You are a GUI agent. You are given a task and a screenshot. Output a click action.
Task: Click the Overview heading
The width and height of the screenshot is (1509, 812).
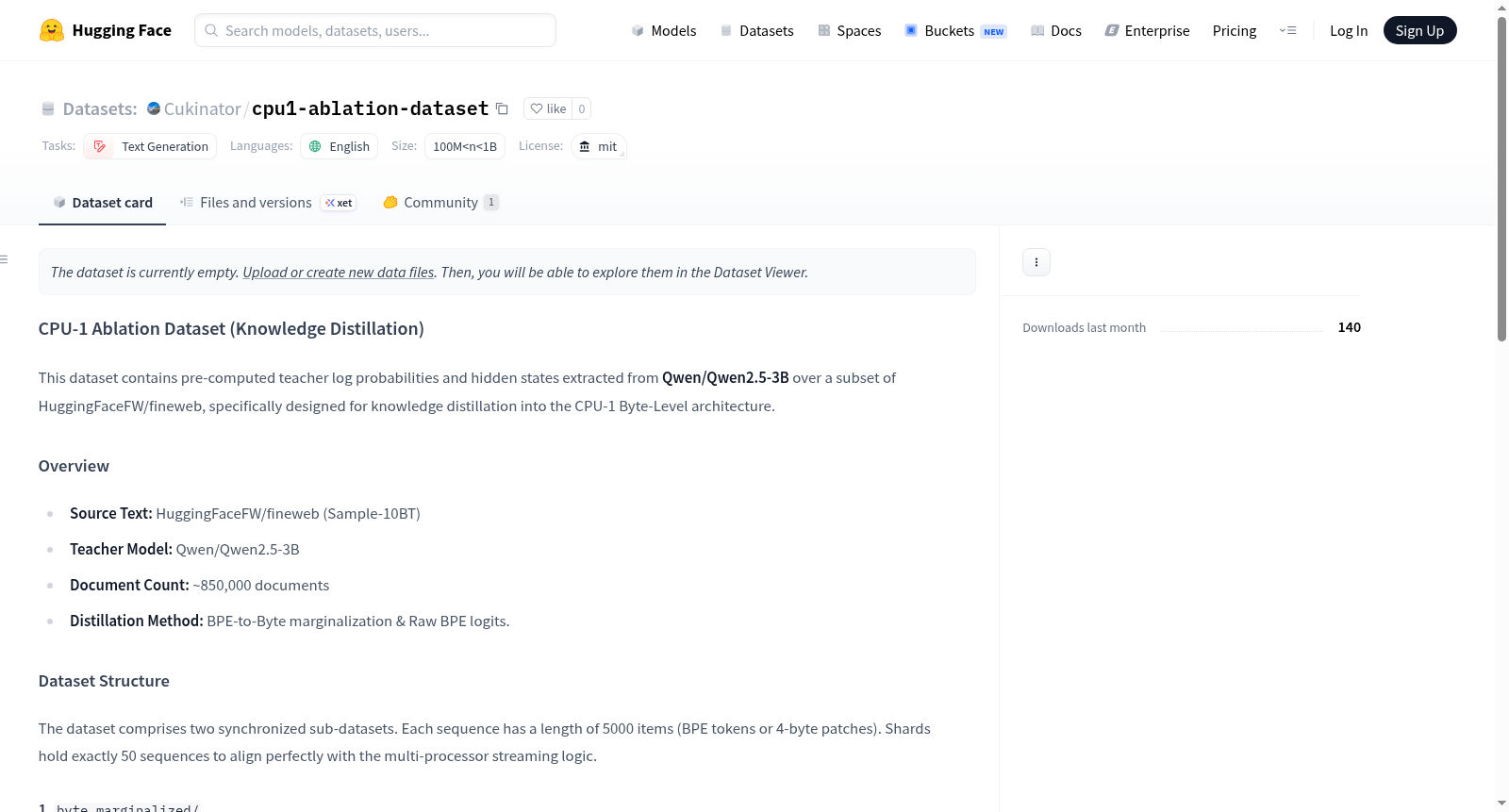[x=74, y=466]
